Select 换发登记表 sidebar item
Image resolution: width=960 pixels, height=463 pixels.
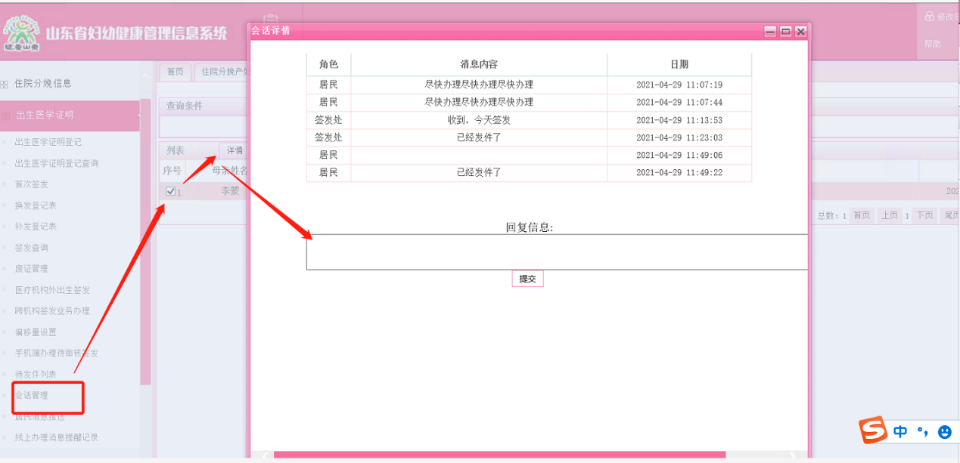coord(36,205)
